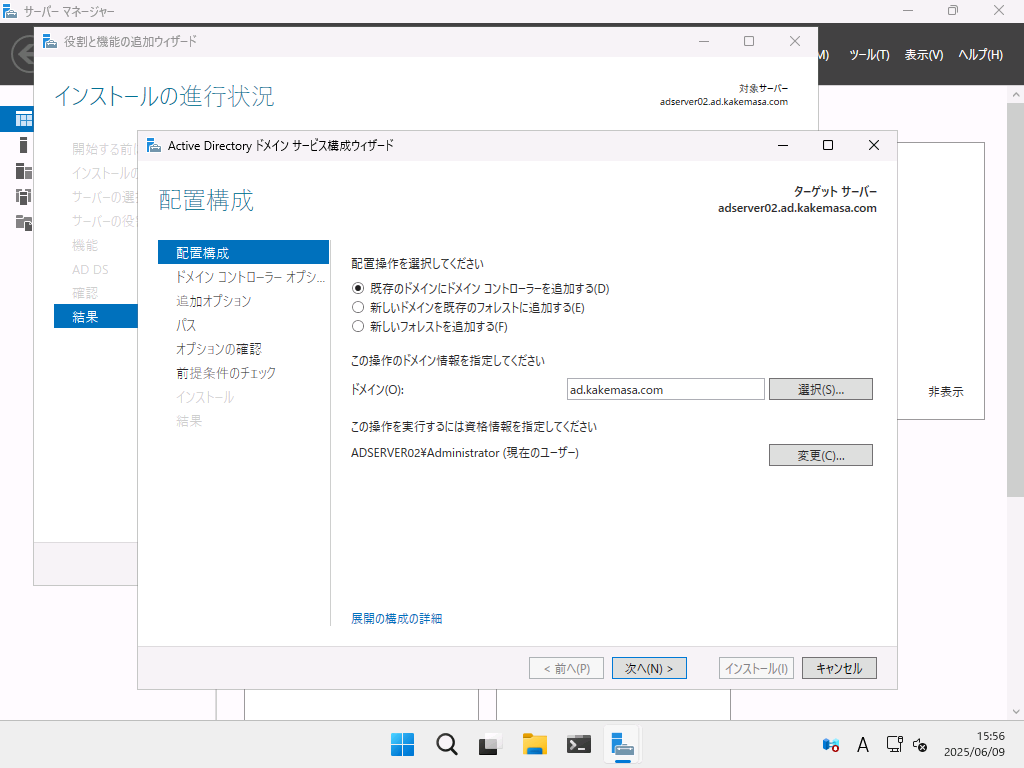Image resolution: width=1024 pixels, height=768 pixels.
Task: Click the domain name input field
Action: click(x=665, y=389)
